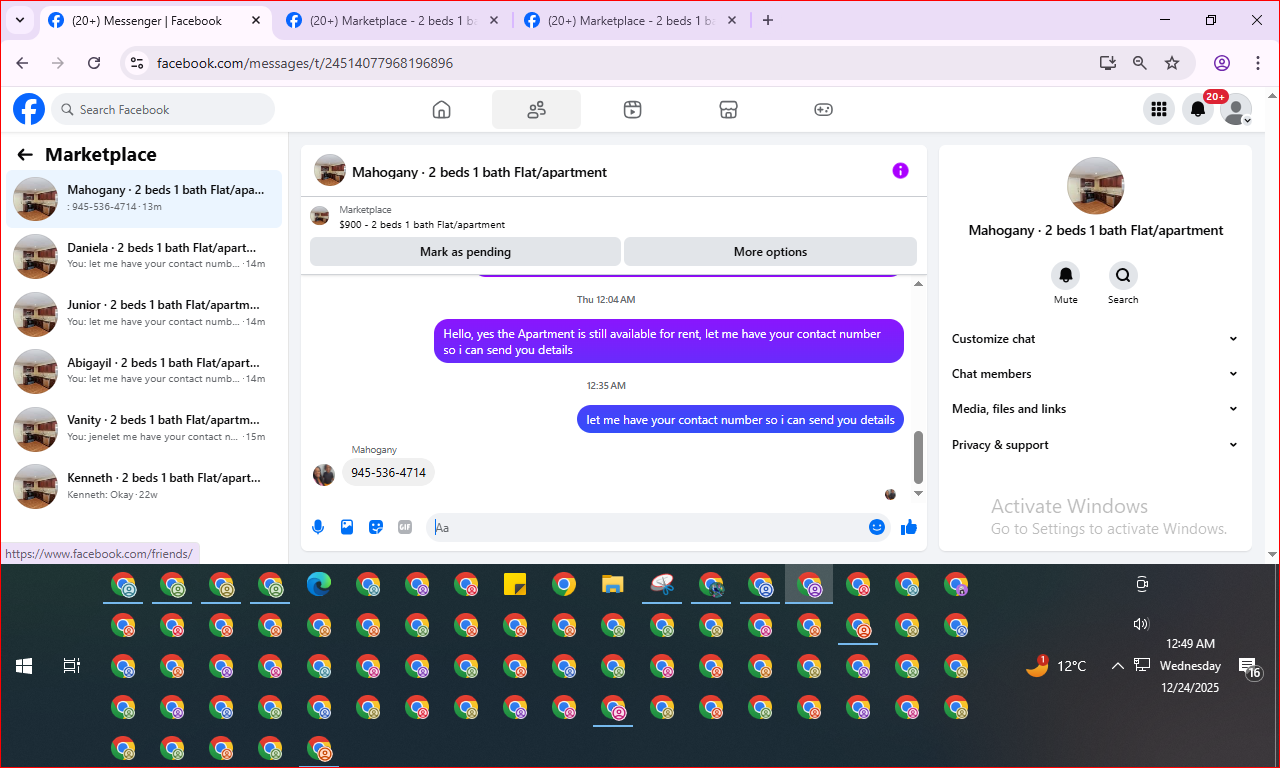This screenshot has width=1280, height=768.
Task: Open Sticky Notes from taskbar
Action: tap(515, 584)
